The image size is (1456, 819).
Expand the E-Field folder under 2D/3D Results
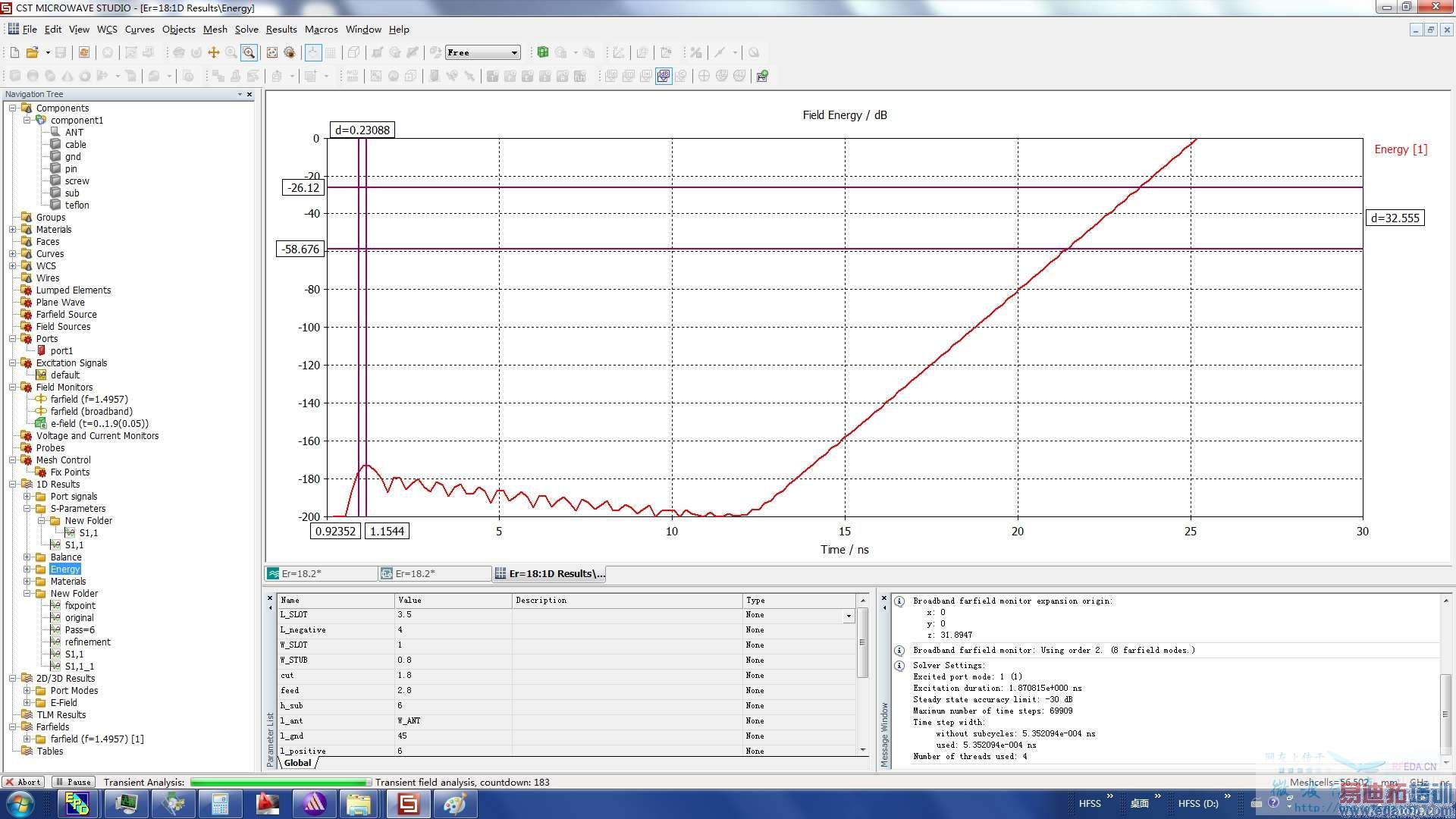[27, 702]
